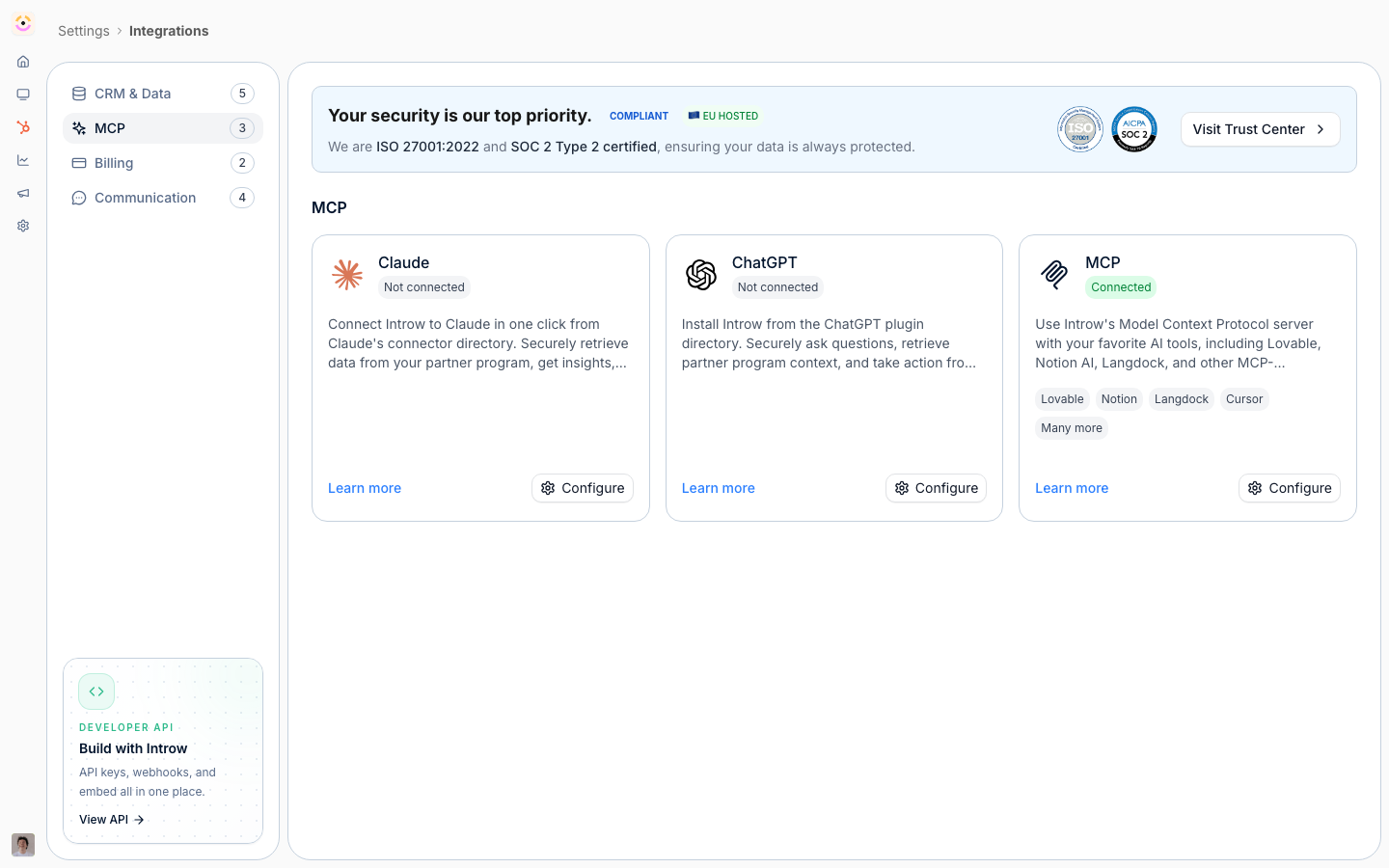Click the database icon beside CRM & Data
Image resolution: width=1389 pixels, height=868 pixels.
coord(79,94)
